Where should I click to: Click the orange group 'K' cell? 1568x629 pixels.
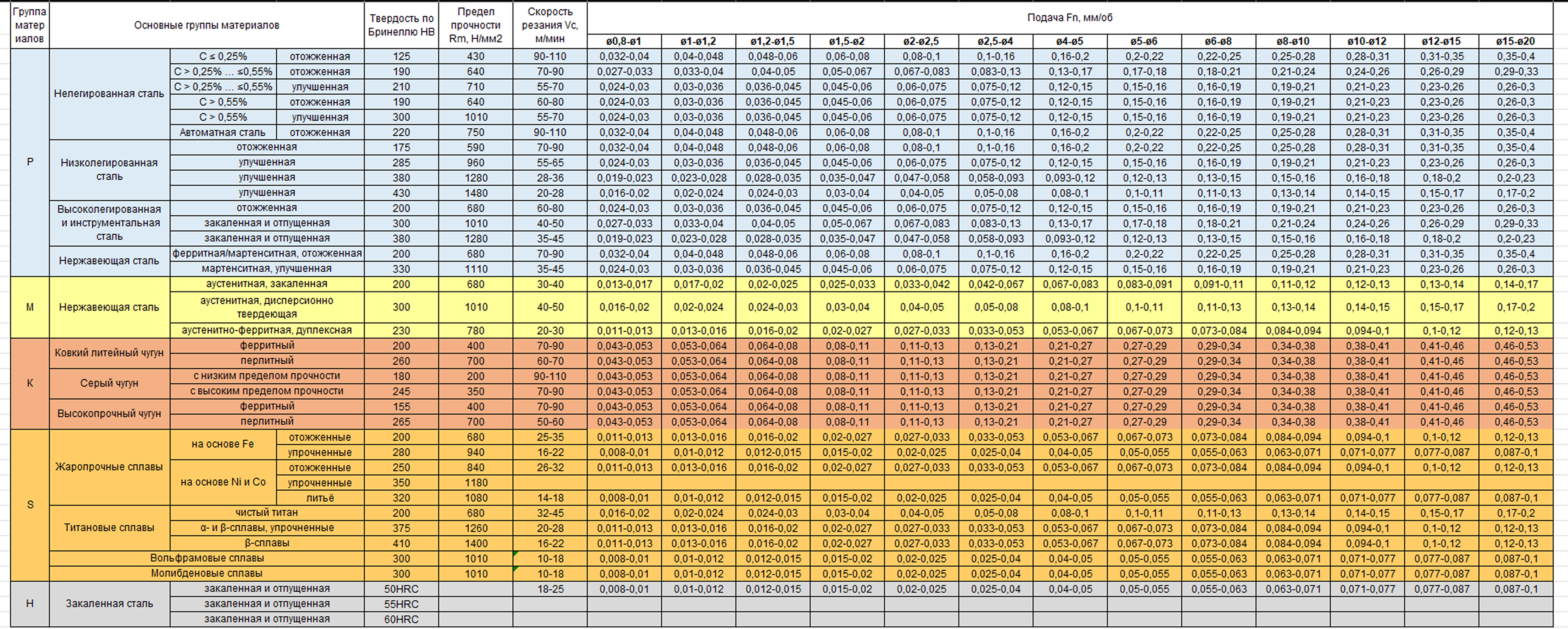30,384
